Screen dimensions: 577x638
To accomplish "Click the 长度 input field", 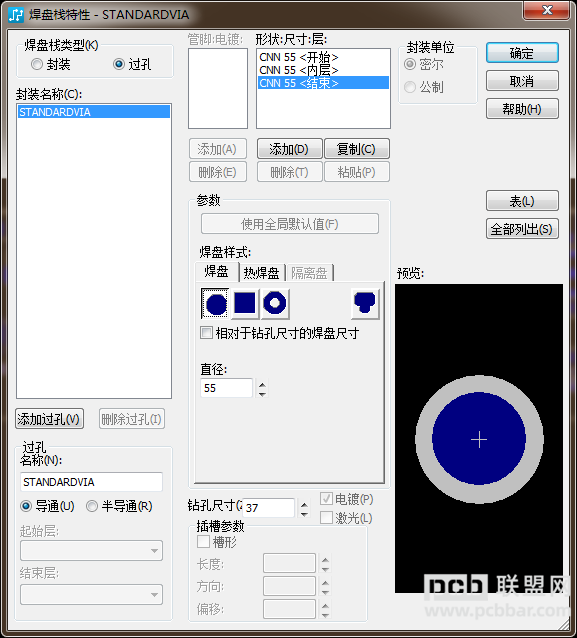I will 289,564.
